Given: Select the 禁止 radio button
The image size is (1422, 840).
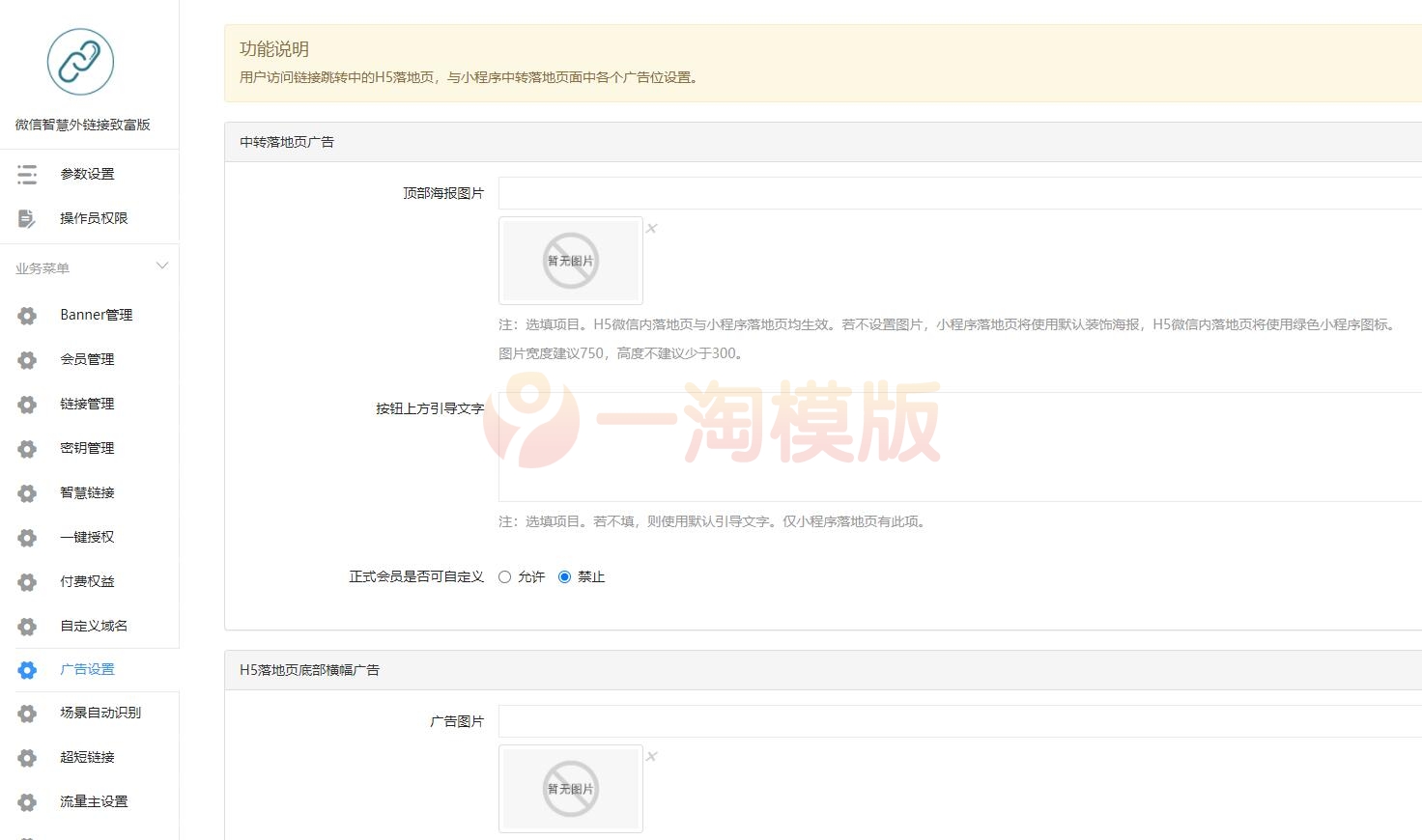Looking at the screenshot, I should click(x=564, y=576).
